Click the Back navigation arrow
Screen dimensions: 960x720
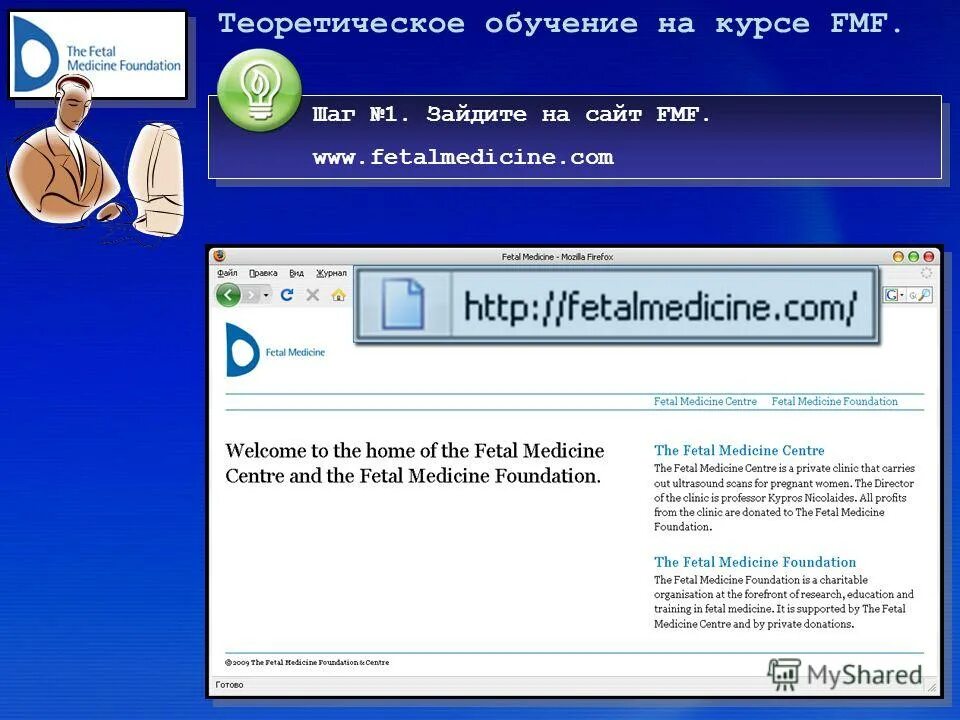227,296
